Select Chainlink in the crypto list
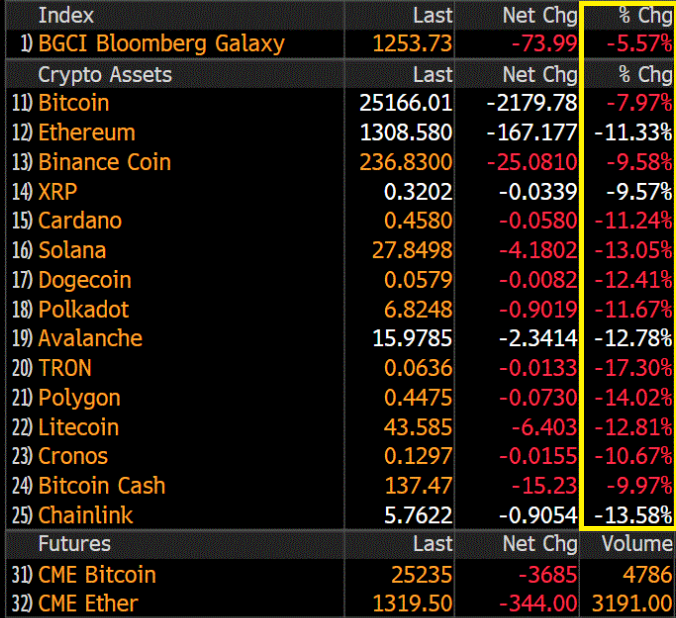 (85, 515)
